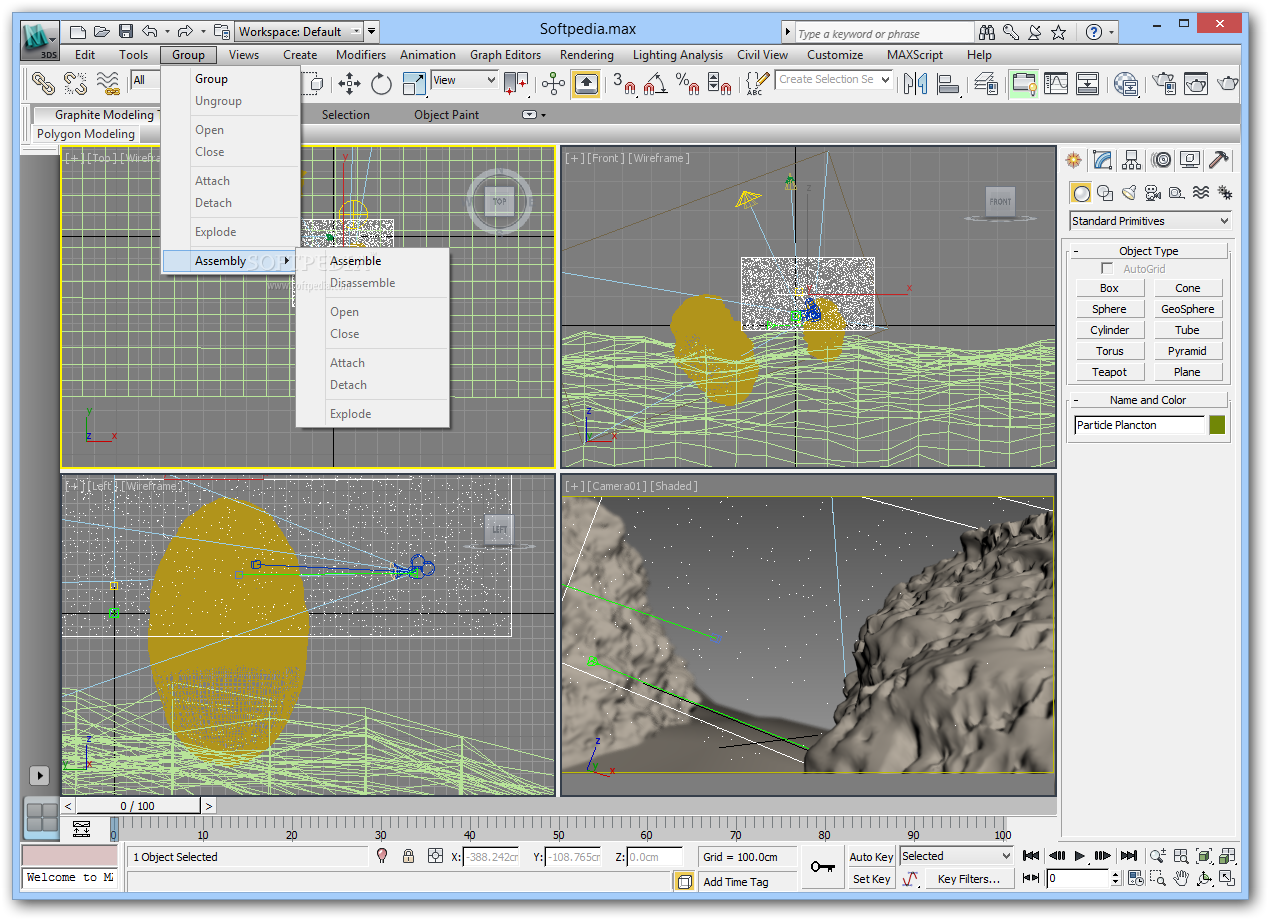The height and width of the screenshot is (920, 1269).
Task: Switch to the Selection ribbon tab
Action: coord(345,115)
